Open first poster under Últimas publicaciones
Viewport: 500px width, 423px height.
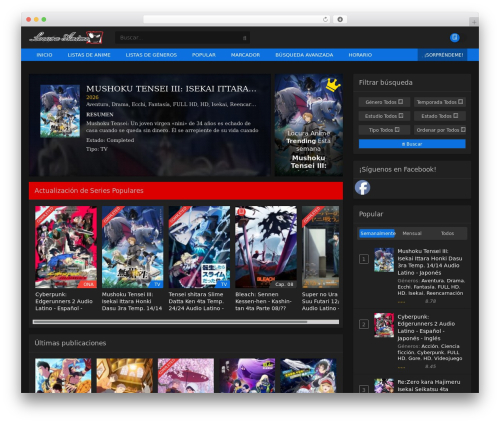(63, 376)
